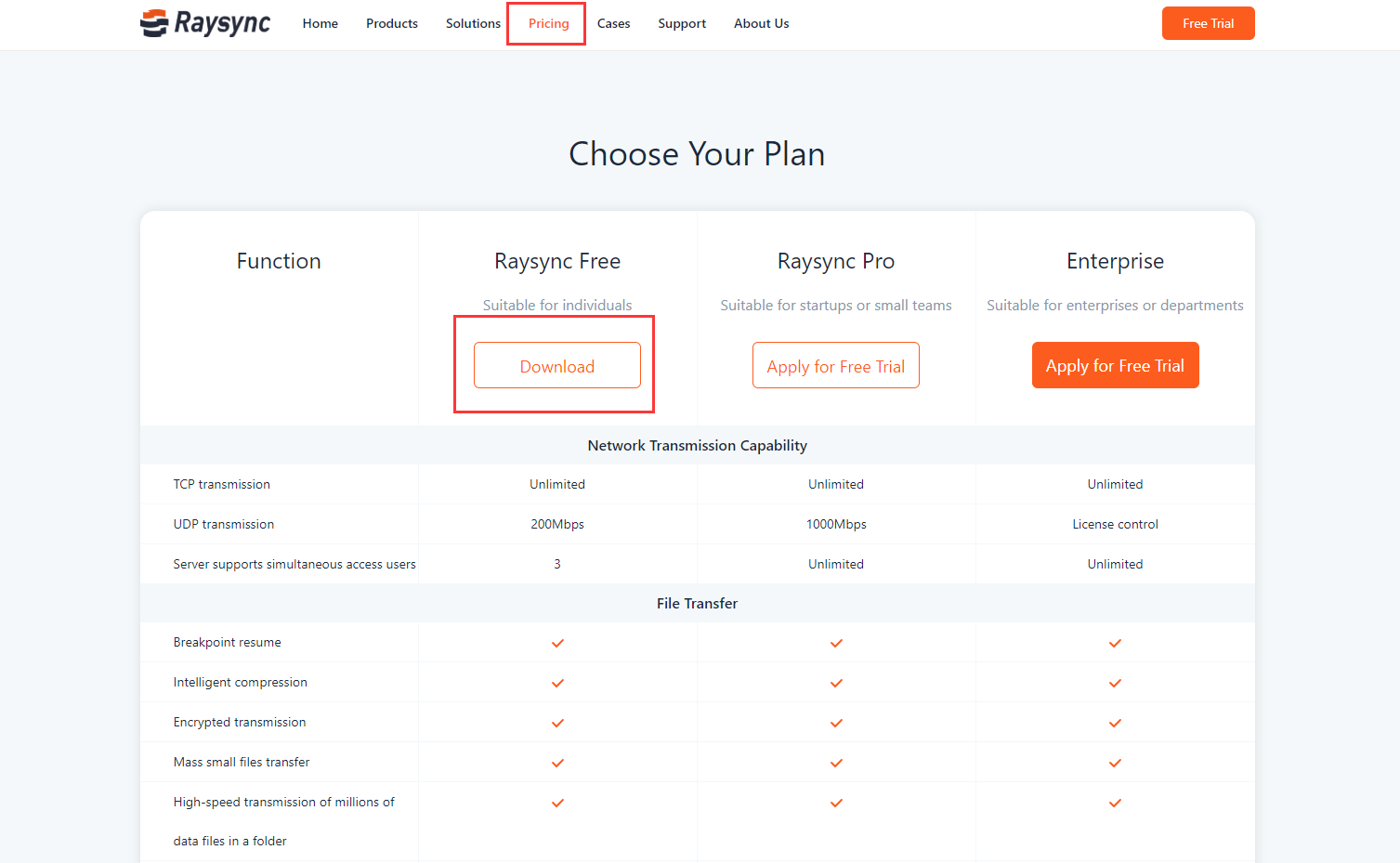
Task: Click the 'Intelligent compression' row label
Action: 241,682
